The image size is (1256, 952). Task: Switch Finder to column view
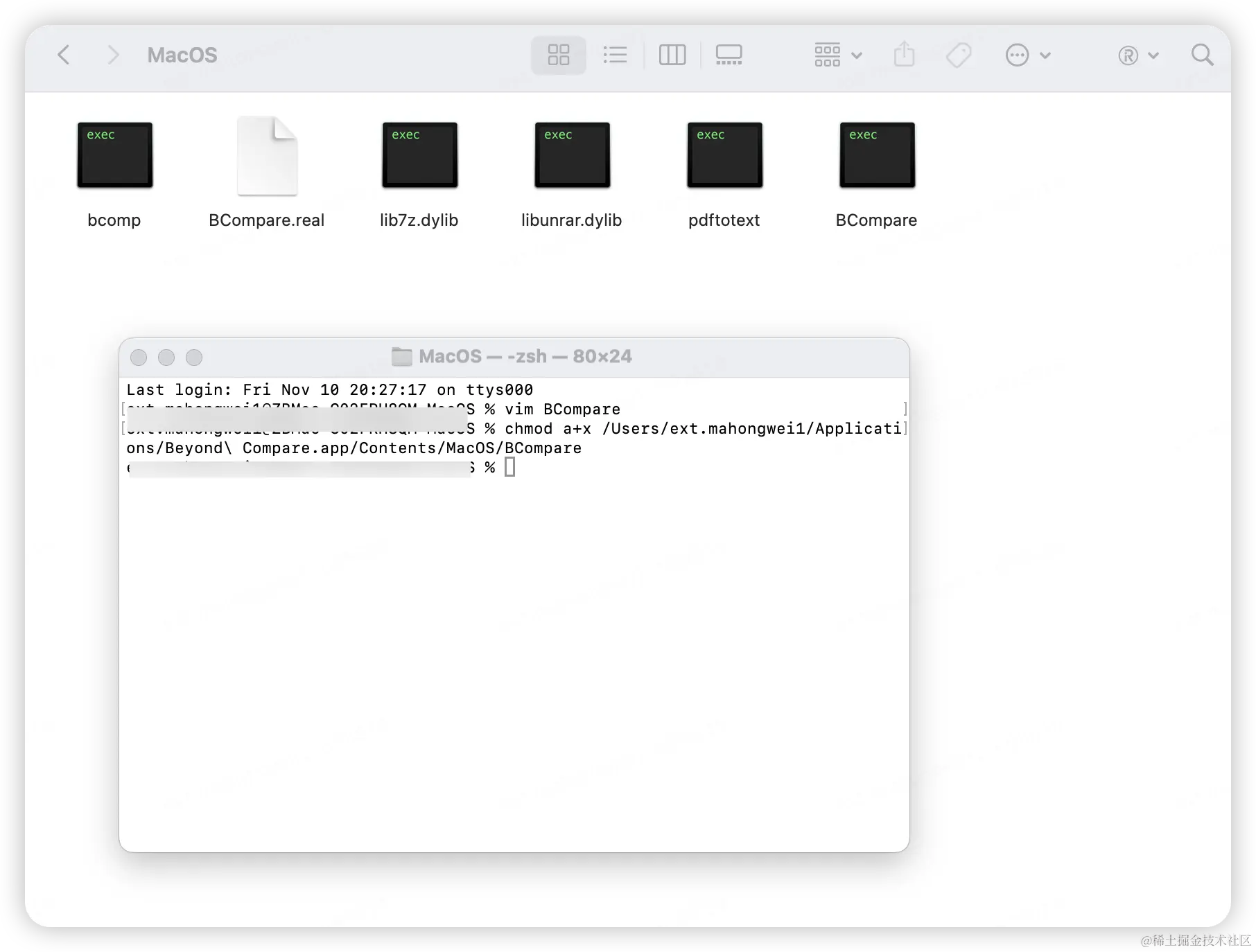(672, 55)
